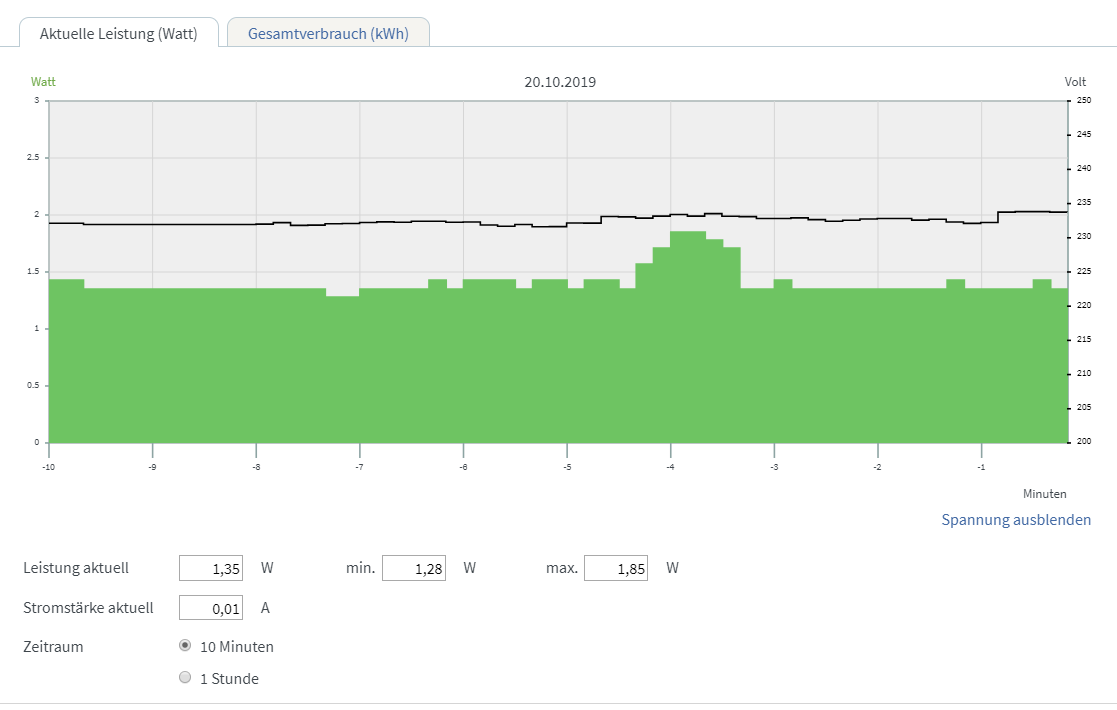Click the Minuten x-axis label

point(1044,494)
